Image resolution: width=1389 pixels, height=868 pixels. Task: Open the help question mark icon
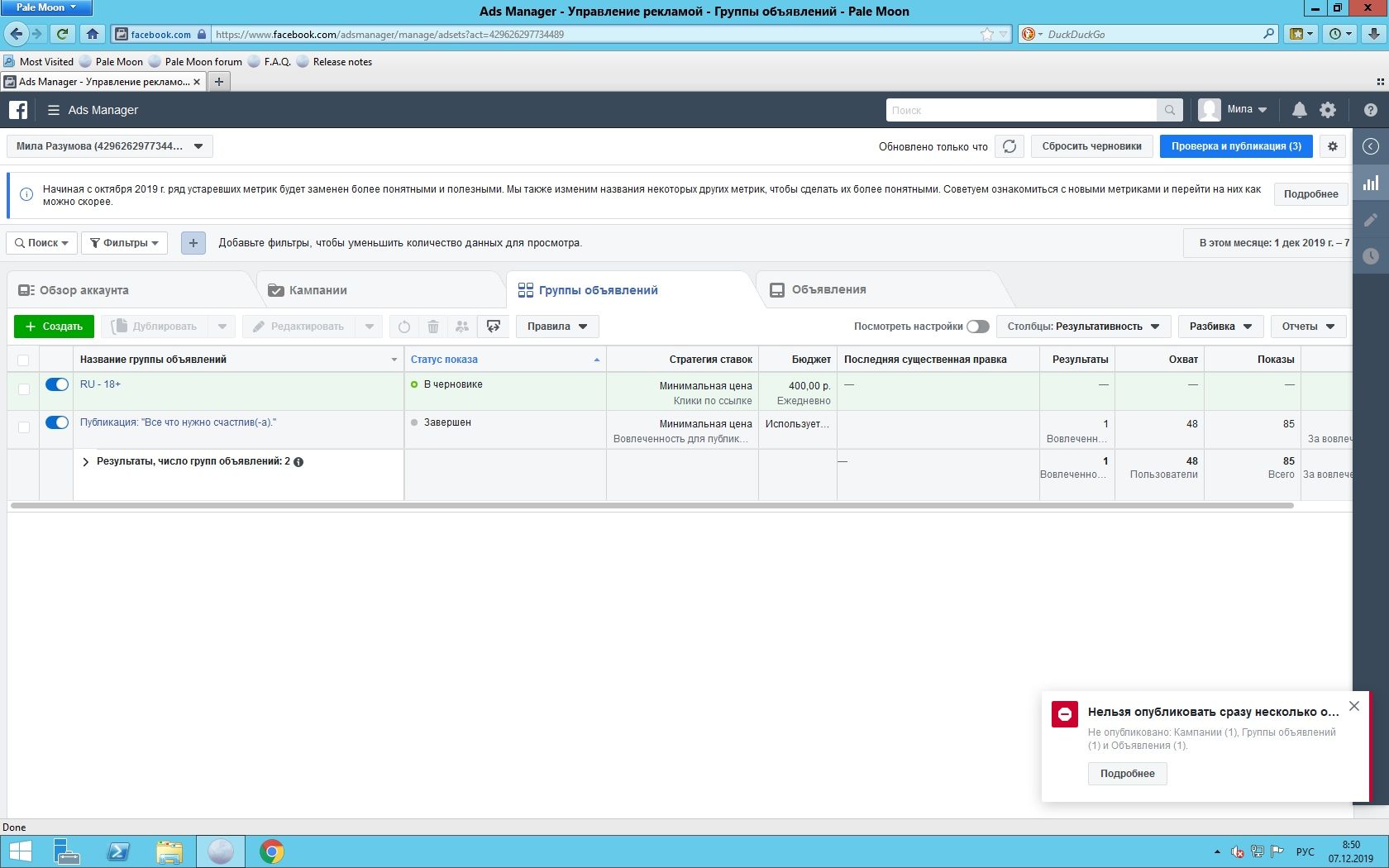(1371, 110)
